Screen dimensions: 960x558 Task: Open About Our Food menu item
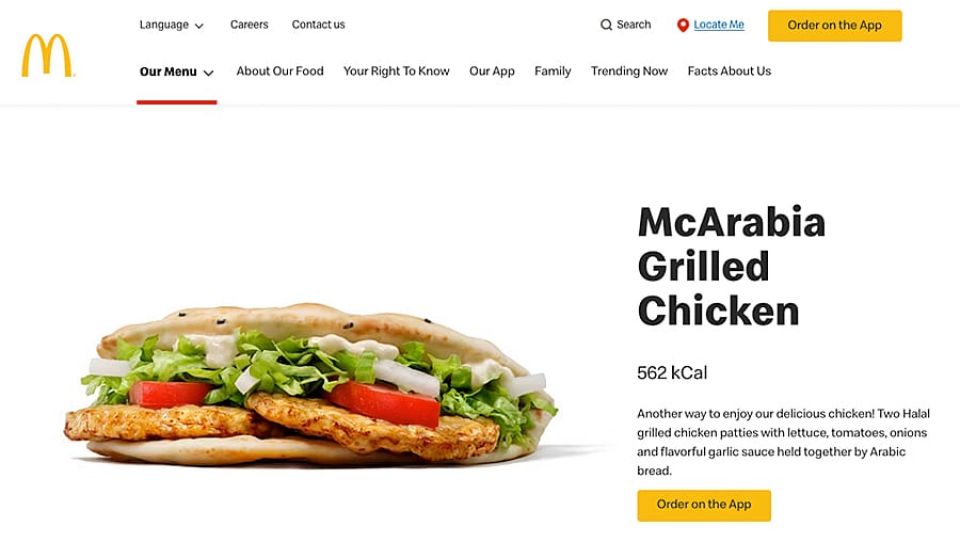(x=280, y=71)
